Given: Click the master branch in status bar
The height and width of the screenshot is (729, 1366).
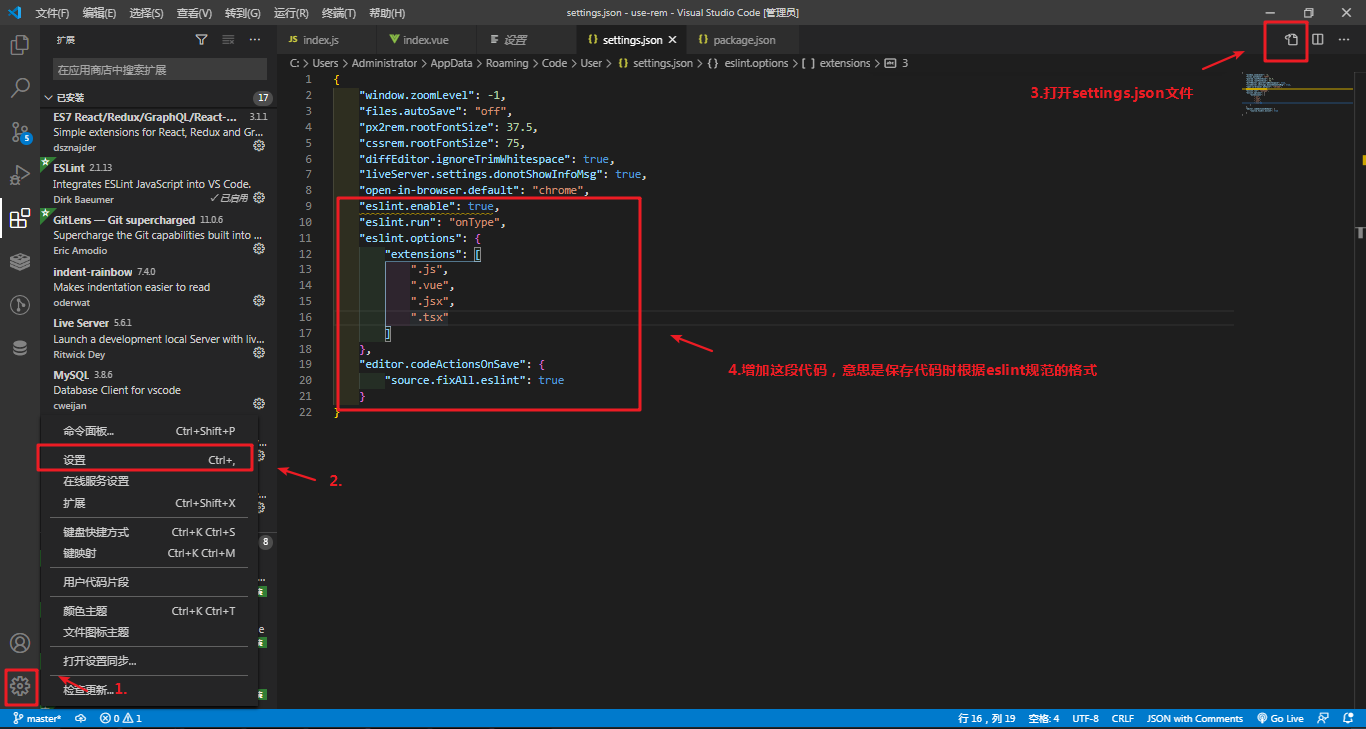Looking at the screenshot, I should pyautogui.click(x=37, y=718).
